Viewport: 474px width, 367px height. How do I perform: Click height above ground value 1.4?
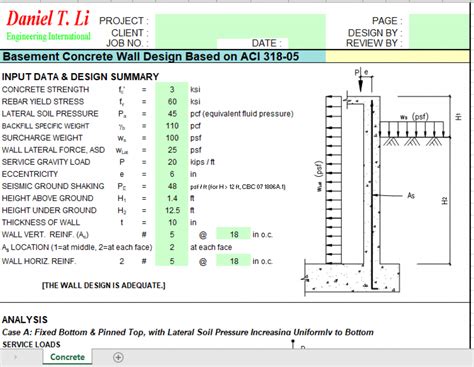coord(172,198)
